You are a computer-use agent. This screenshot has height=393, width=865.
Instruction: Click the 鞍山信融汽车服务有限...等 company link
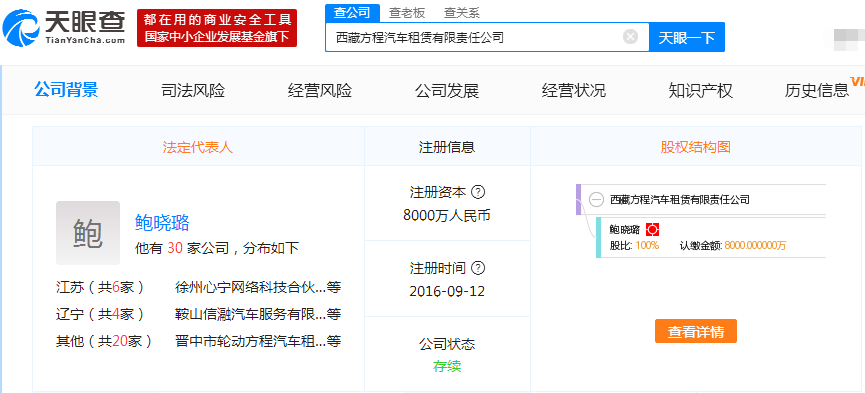pos(258,314)
